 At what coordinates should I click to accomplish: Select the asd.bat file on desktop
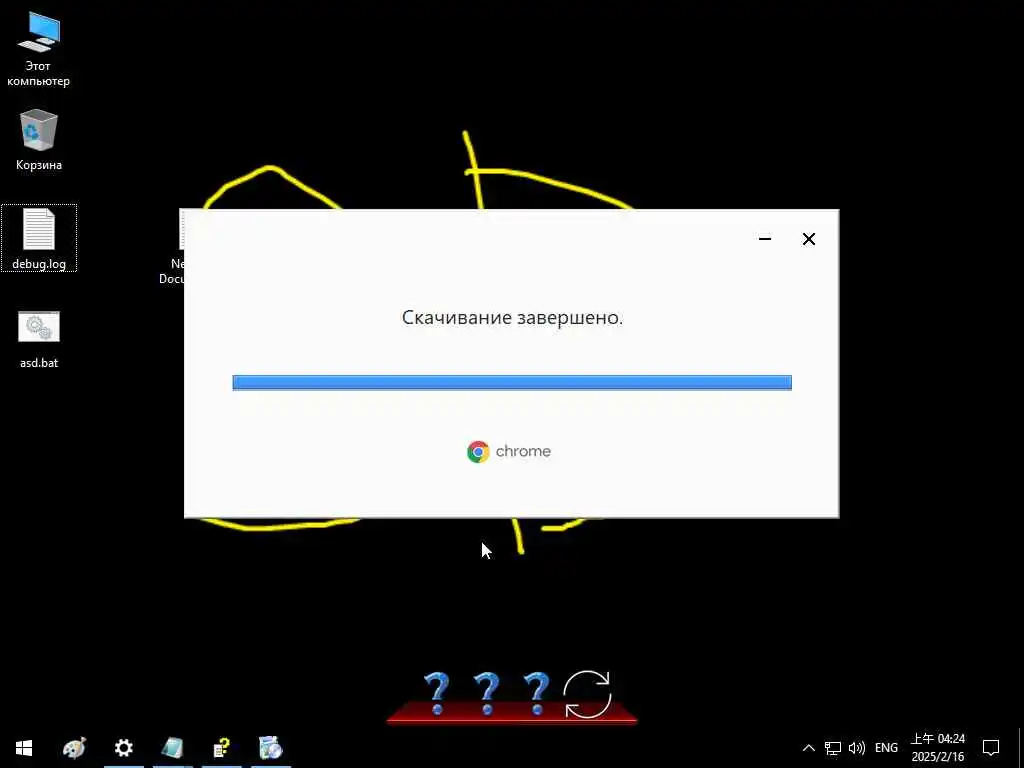click(39, 340)
